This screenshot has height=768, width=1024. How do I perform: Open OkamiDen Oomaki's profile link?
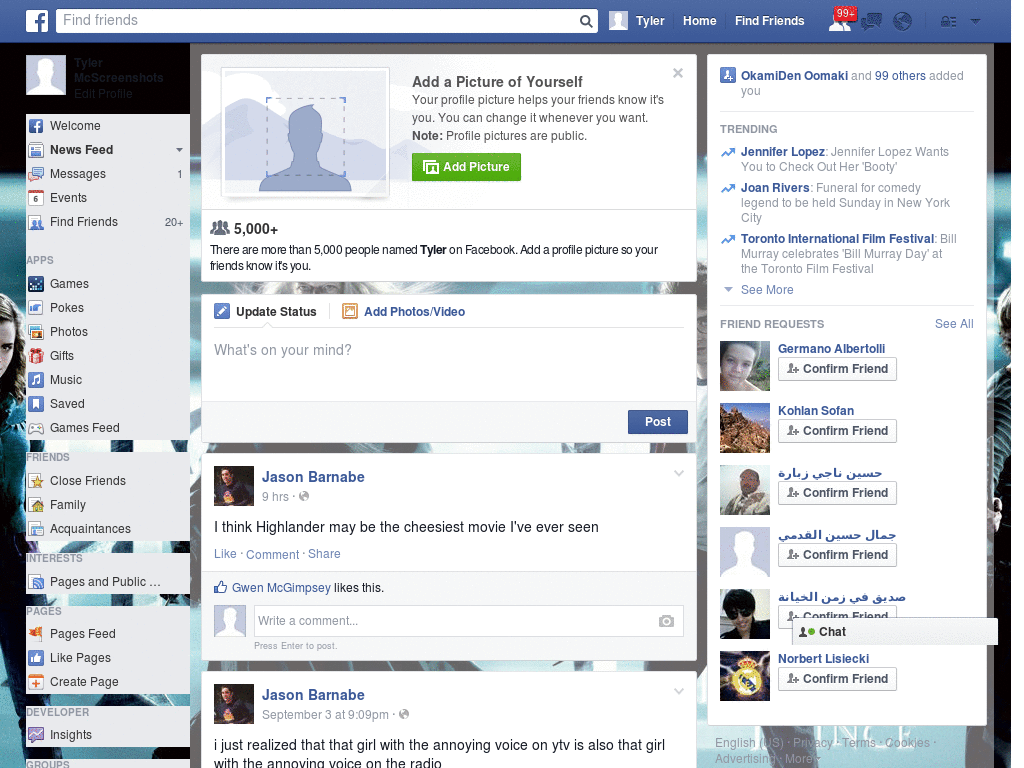click(794, 76)
